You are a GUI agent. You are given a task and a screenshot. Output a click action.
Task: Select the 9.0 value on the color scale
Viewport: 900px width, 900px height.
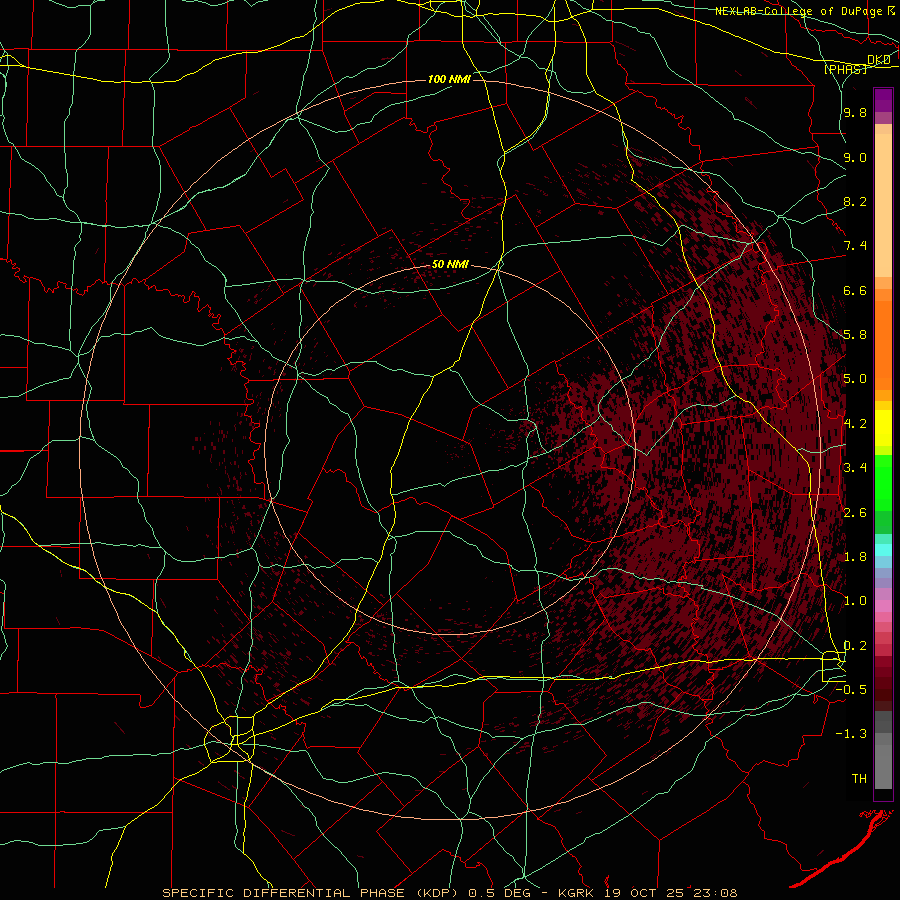(x=855, y=157)
